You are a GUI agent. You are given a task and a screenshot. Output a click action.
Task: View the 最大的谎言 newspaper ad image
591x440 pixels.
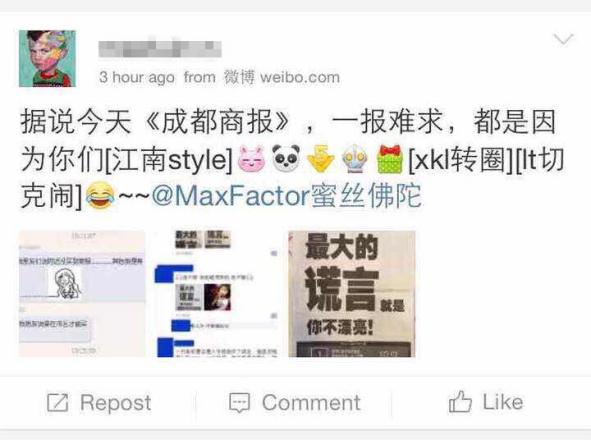[352, 294]
